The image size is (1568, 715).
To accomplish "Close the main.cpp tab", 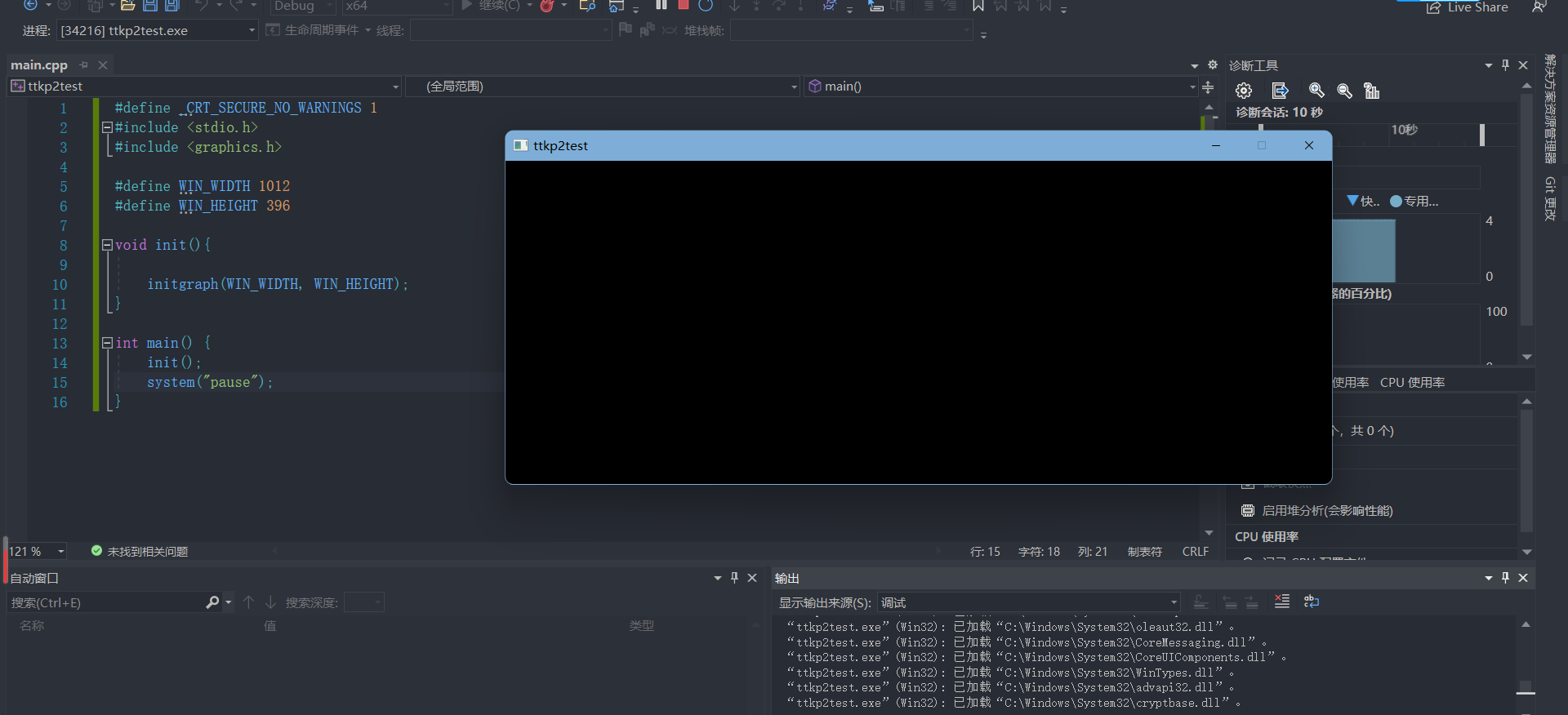I will click(x=103, y=65).
